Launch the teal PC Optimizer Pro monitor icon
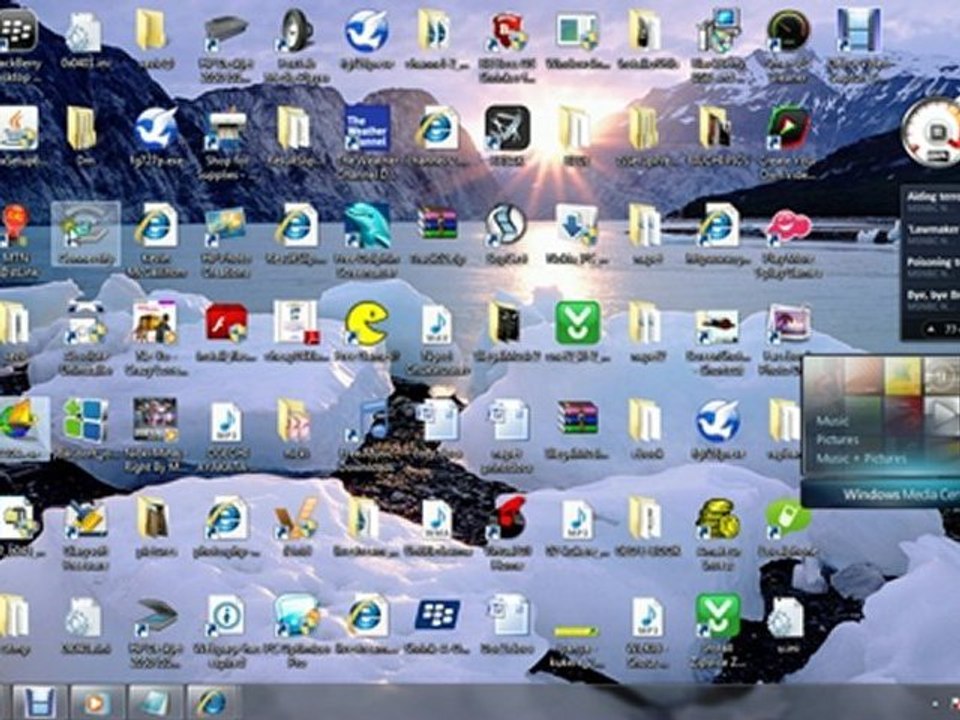The image size is (960, 720). (x=296, y=615)
